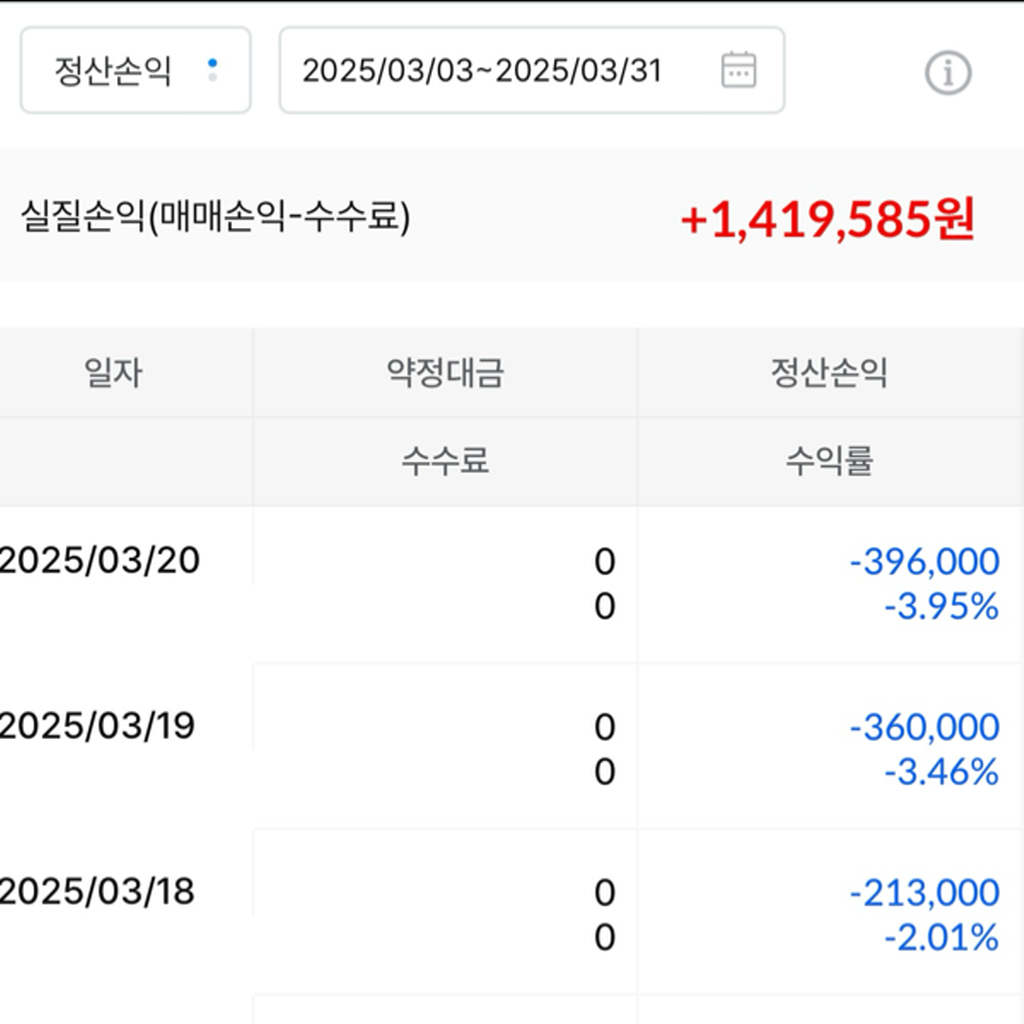Tap the 실질손익(매매손익-수수료) label

tap(215, 217)
